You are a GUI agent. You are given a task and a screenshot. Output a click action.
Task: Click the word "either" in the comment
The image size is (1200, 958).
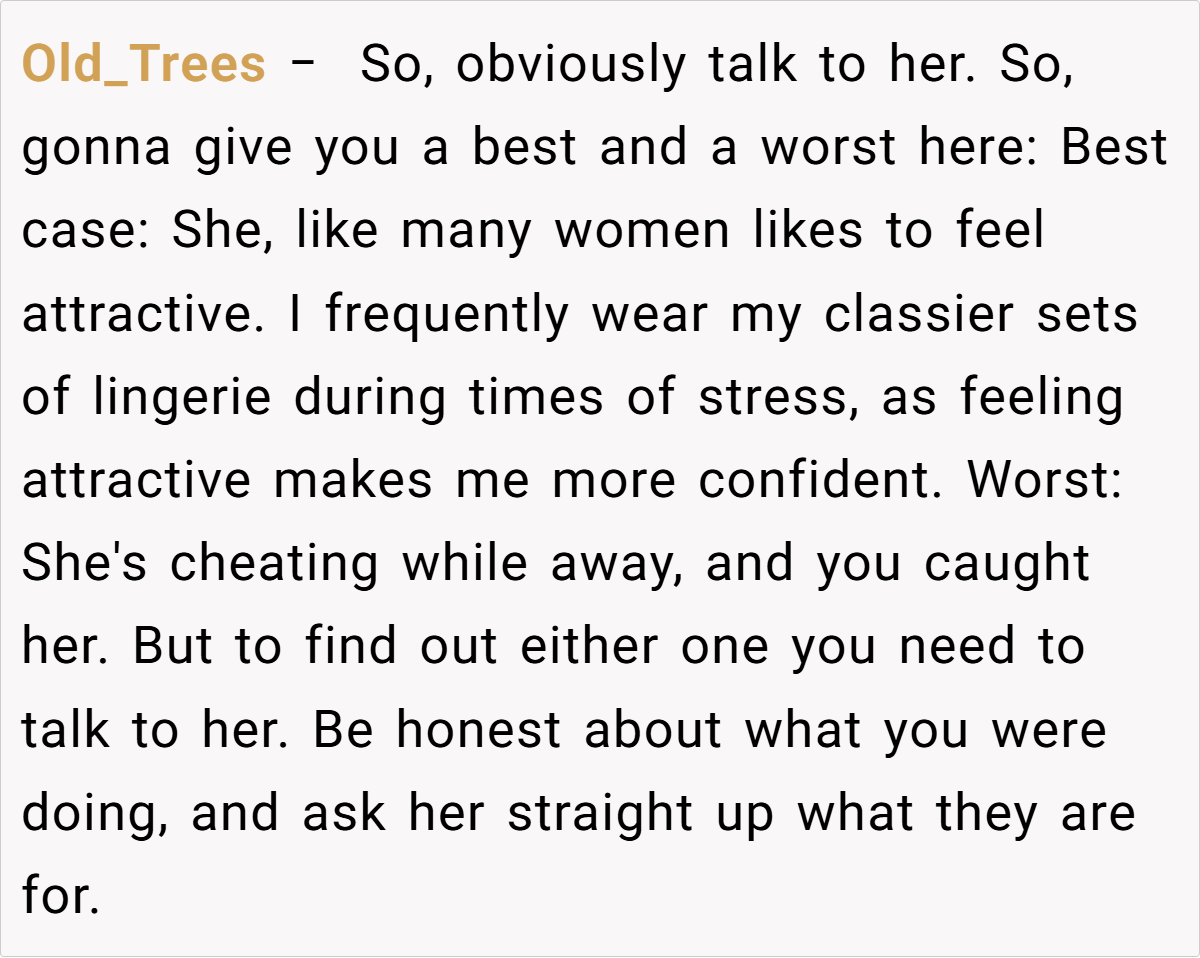589,646
